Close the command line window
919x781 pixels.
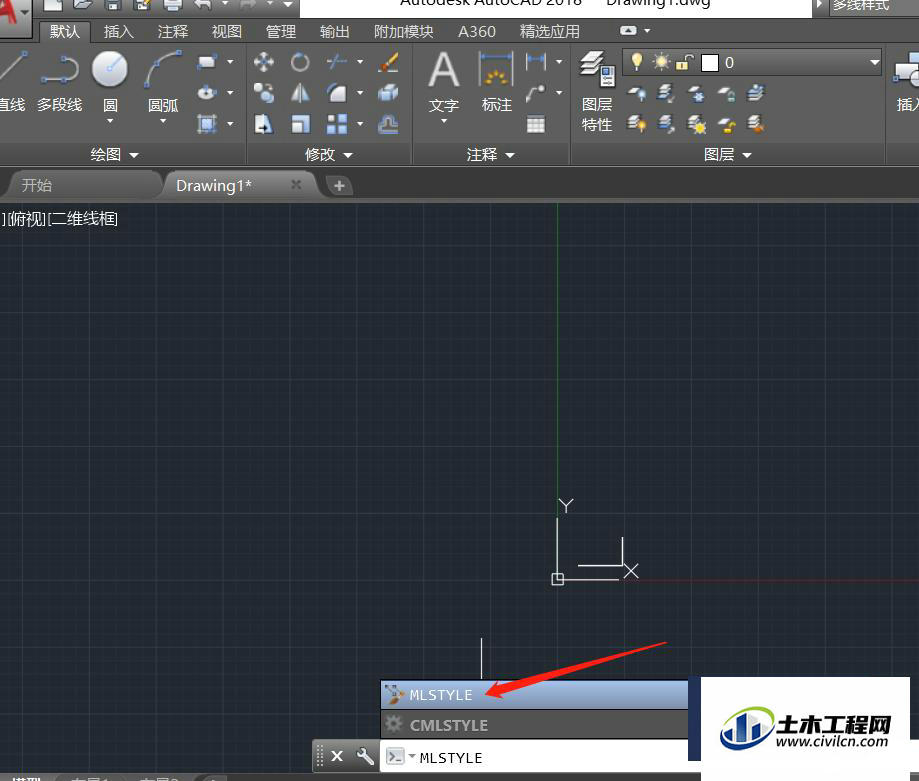click(x=337, y=756)
